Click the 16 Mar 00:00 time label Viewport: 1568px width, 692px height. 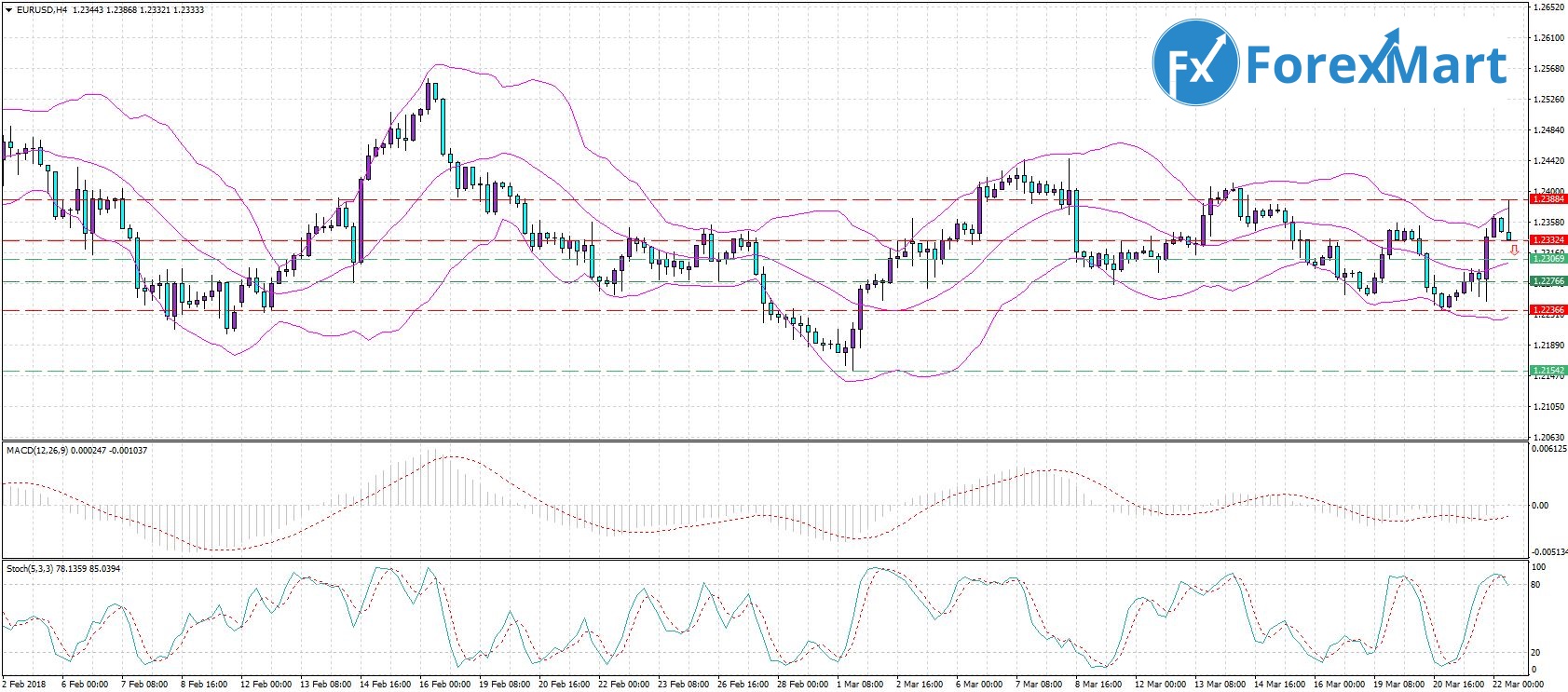(x=1339, y=685)
